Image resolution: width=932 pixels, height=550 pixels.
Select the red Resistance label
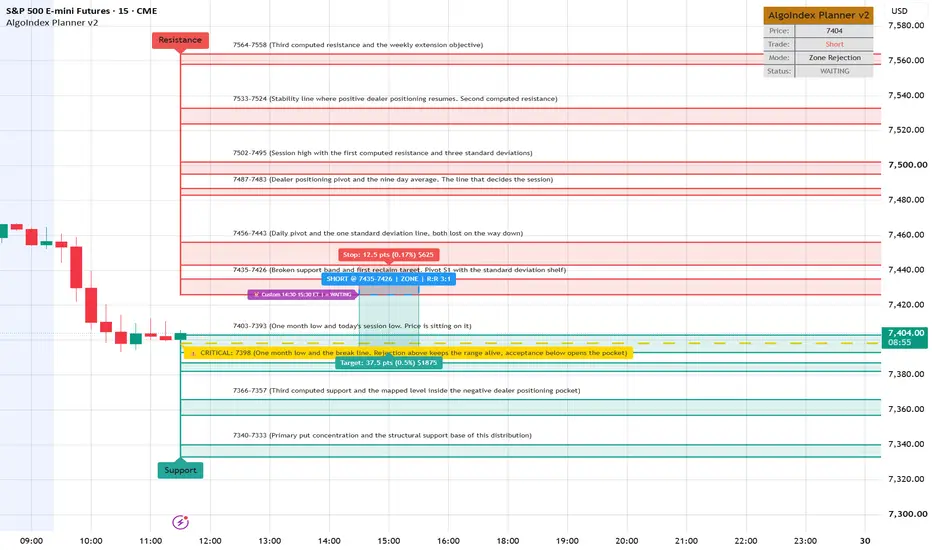click(x=180, y=40)
